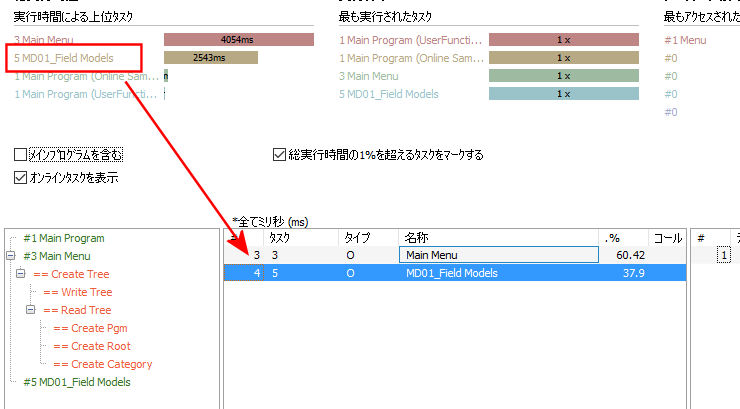Viewport: 740px width, 409px height.
Task: Select #5 MD01_Field Models tree item
Action: click(x=77, y=382)
